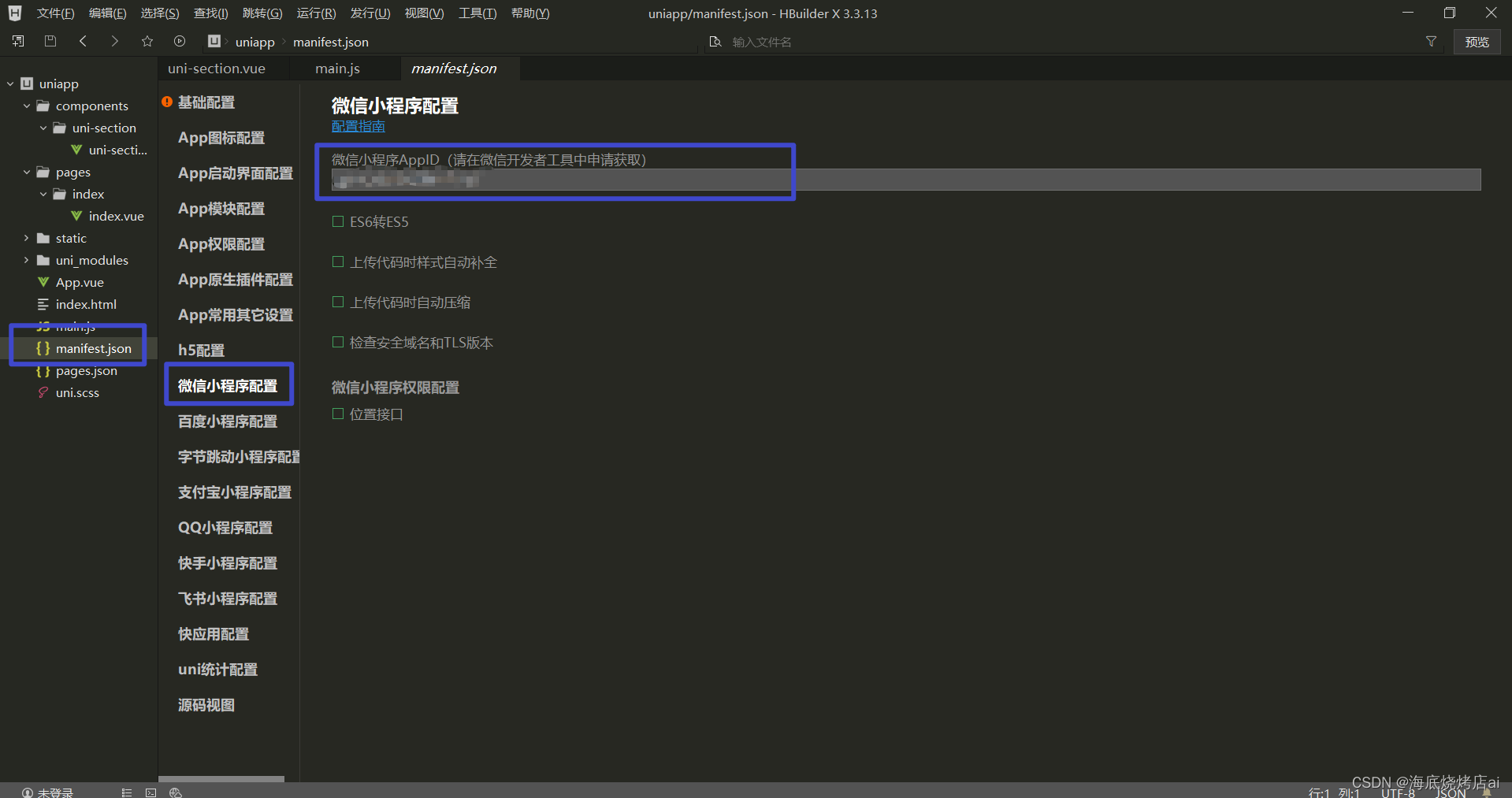Click the Vue icon next to App.vue
The image size is (1512, 798).
[43, 282]
